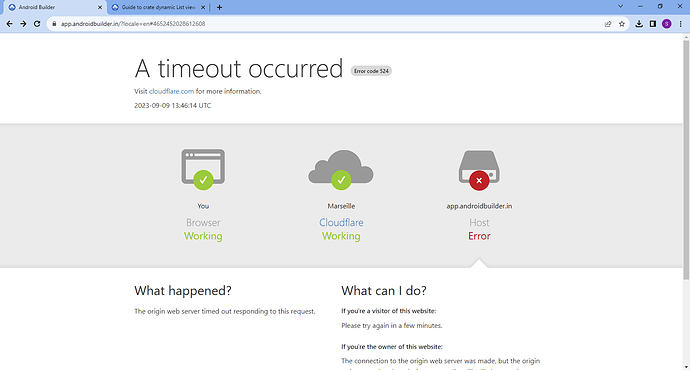Open a new tab with plus button

point(219,7)
